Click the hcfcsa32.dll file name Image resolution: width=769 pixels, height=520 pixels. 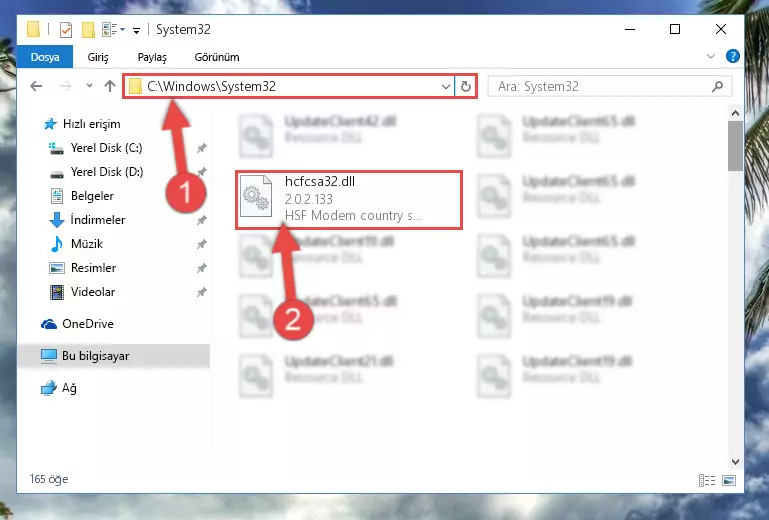point(320,182)
